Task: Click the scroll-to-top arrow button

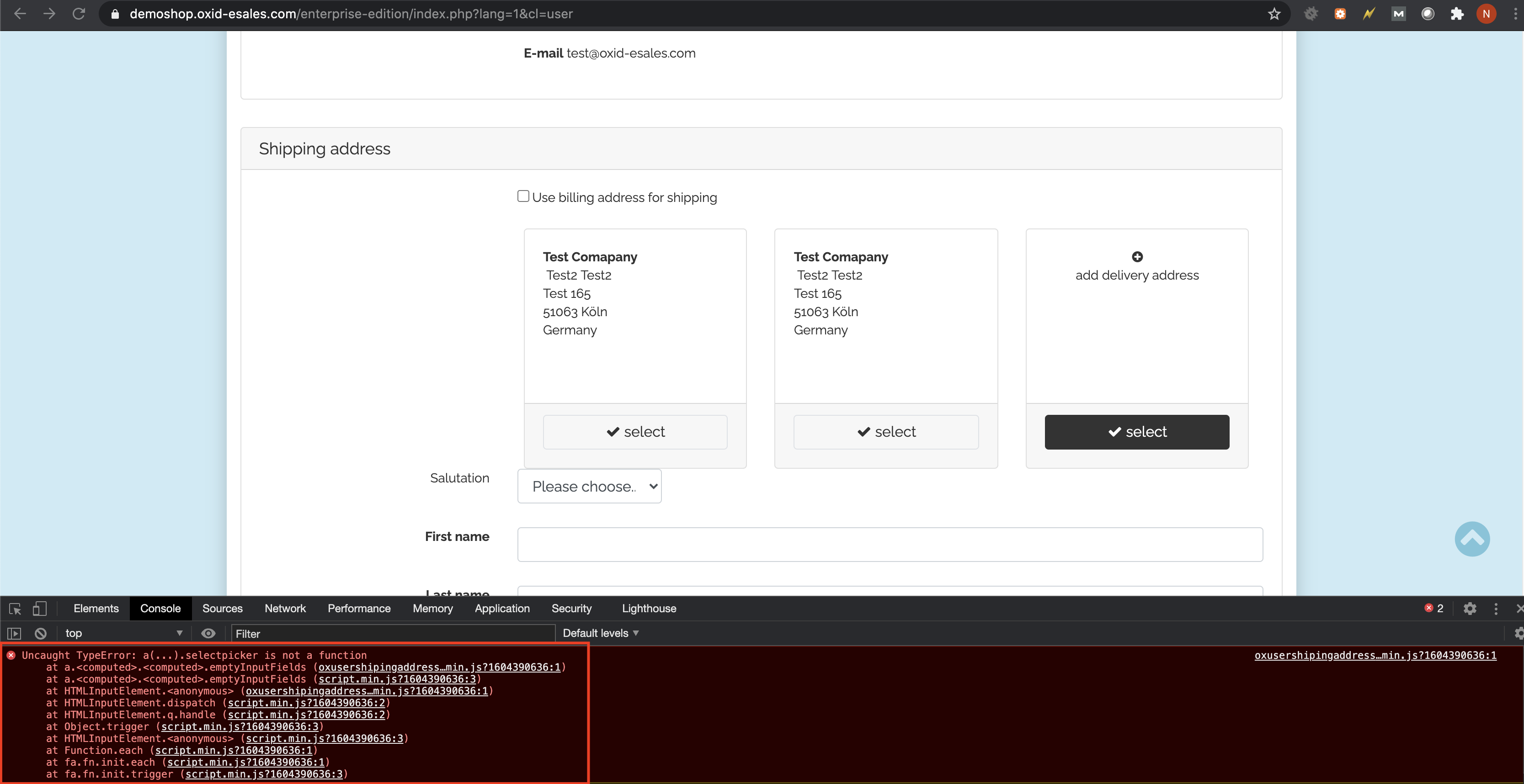Action: pyautogui.click(x=1471, y=539)
